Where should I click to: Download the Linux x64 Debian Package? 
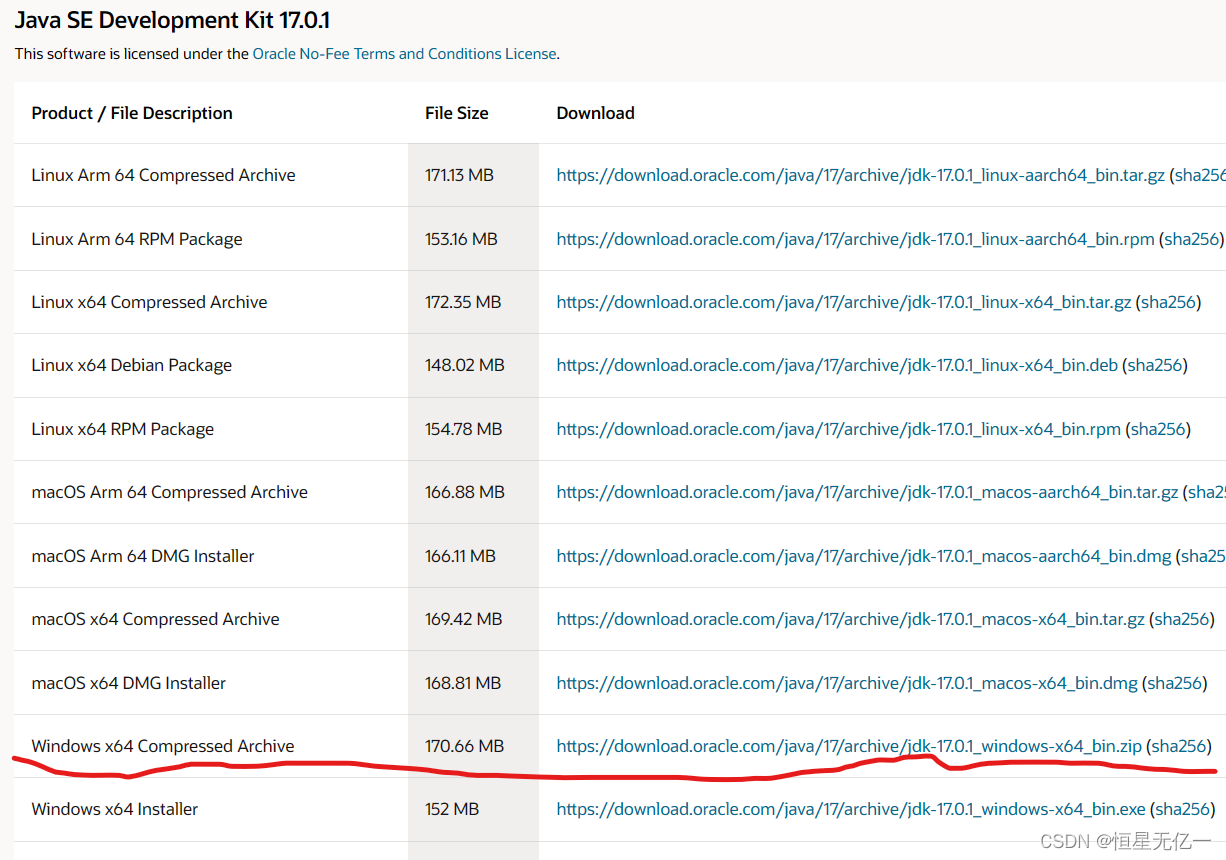[837, 365]
